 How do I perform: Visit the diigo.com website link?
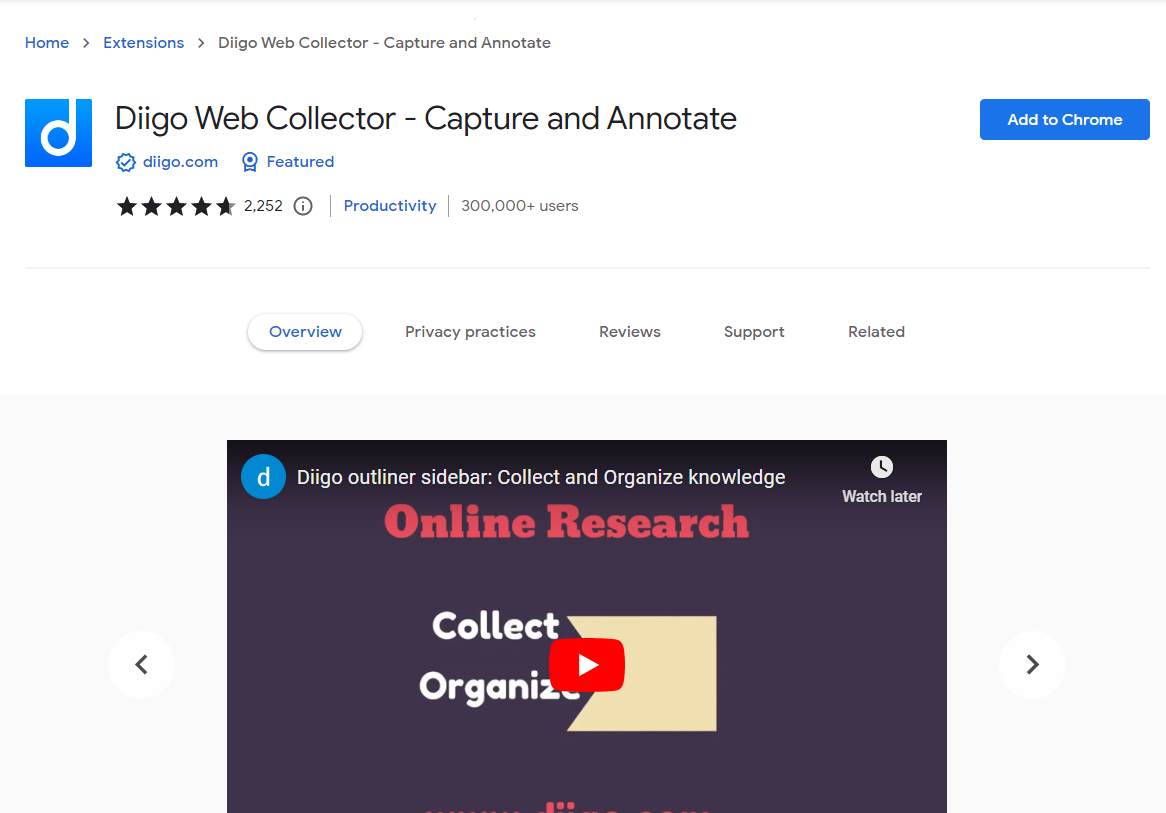[180, 161]
